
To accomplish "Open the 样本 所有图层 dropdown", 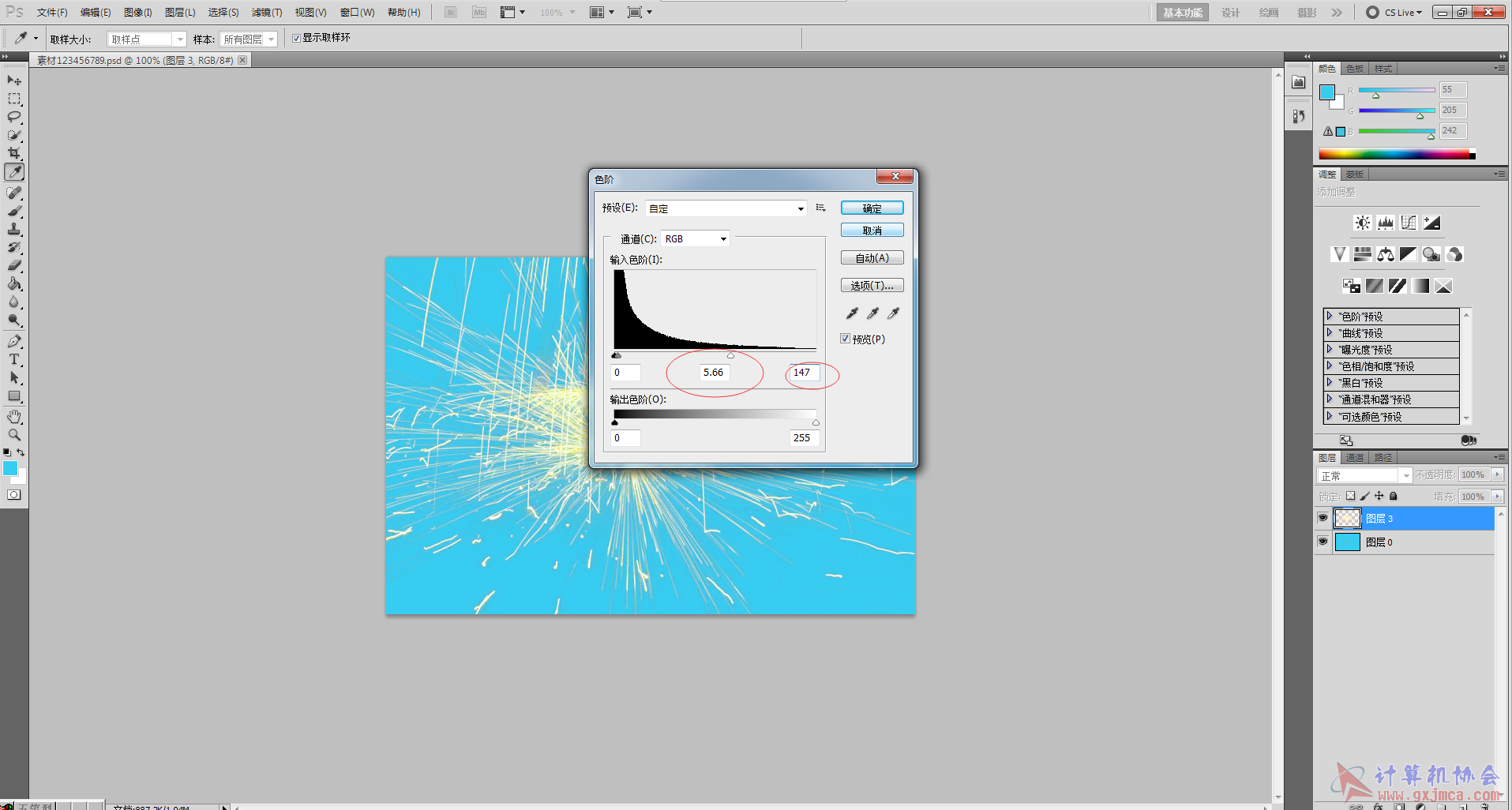I will [249, 39].
